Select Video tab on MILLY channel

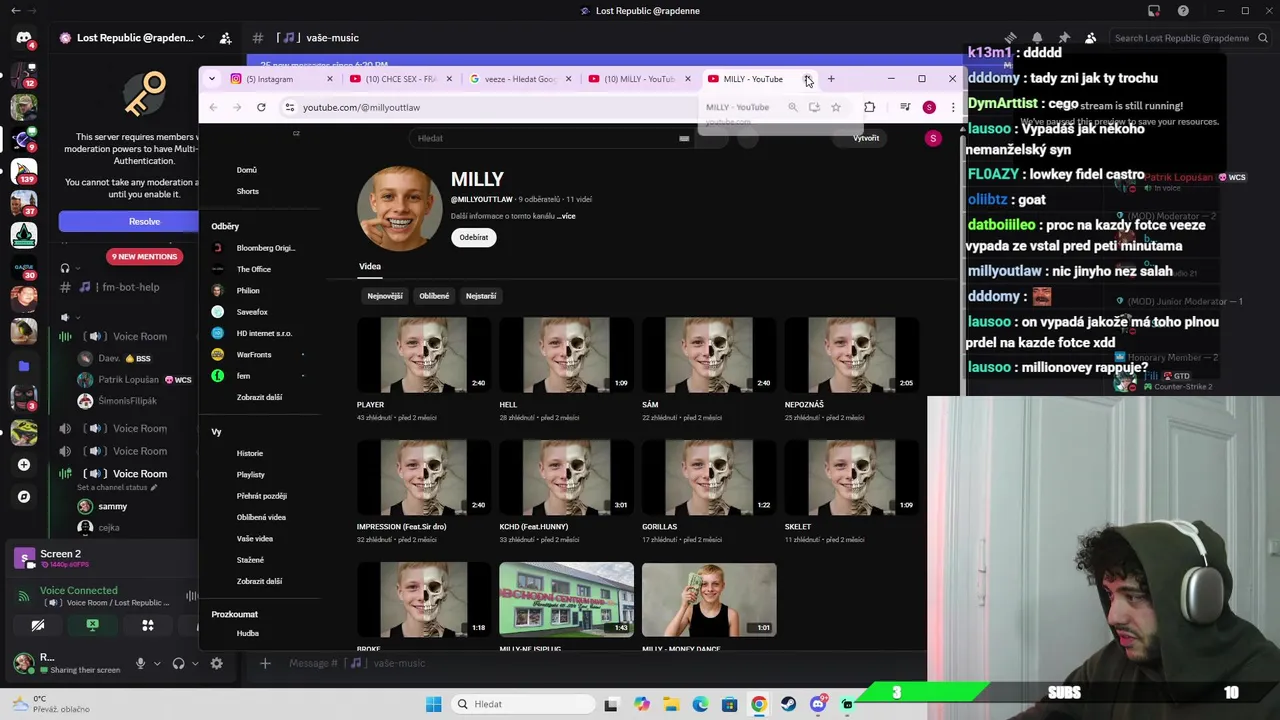click(x=370, y=267)
